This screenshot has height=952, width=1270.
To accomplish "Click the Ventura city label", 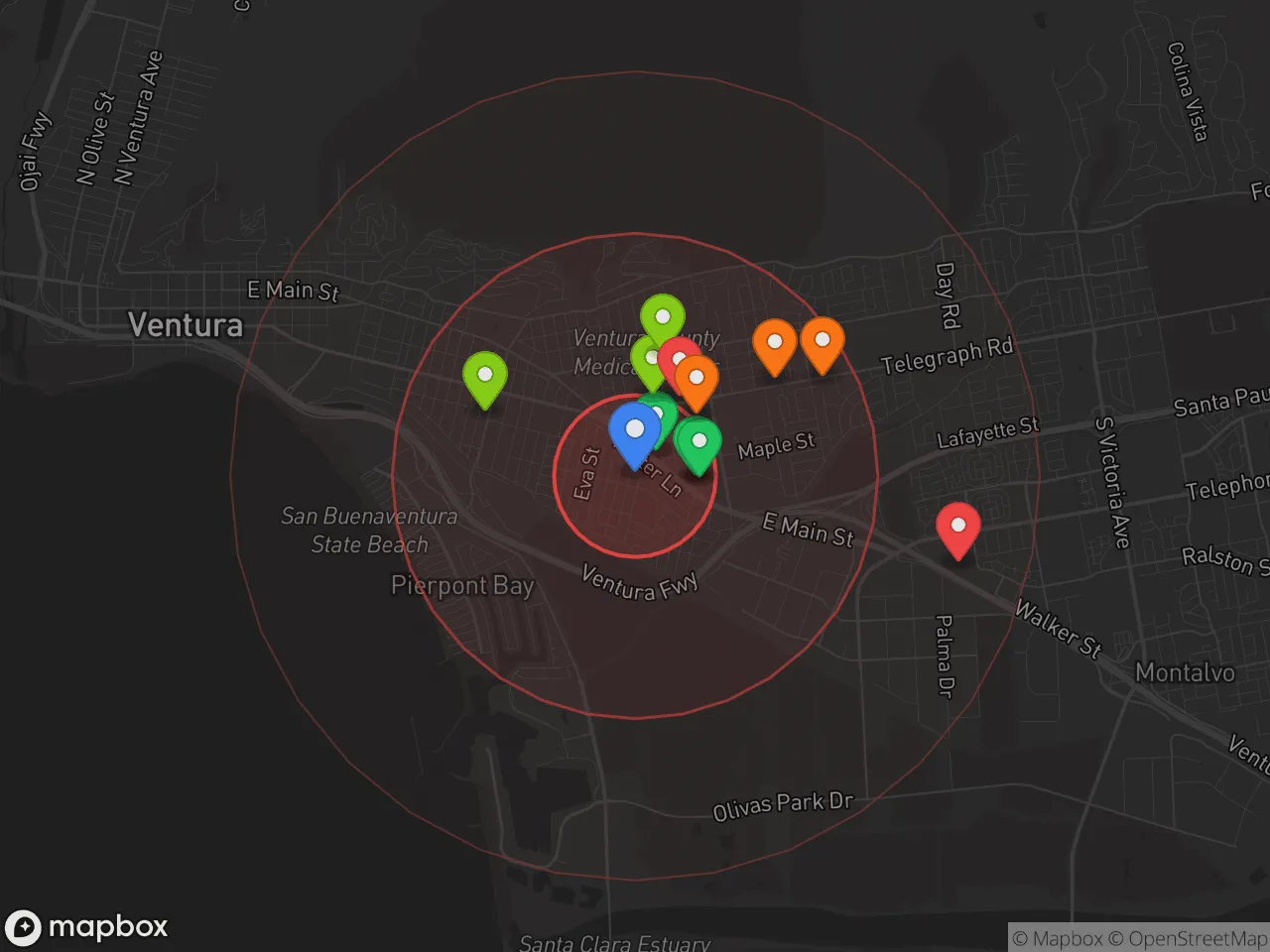I will pos(186,325).
